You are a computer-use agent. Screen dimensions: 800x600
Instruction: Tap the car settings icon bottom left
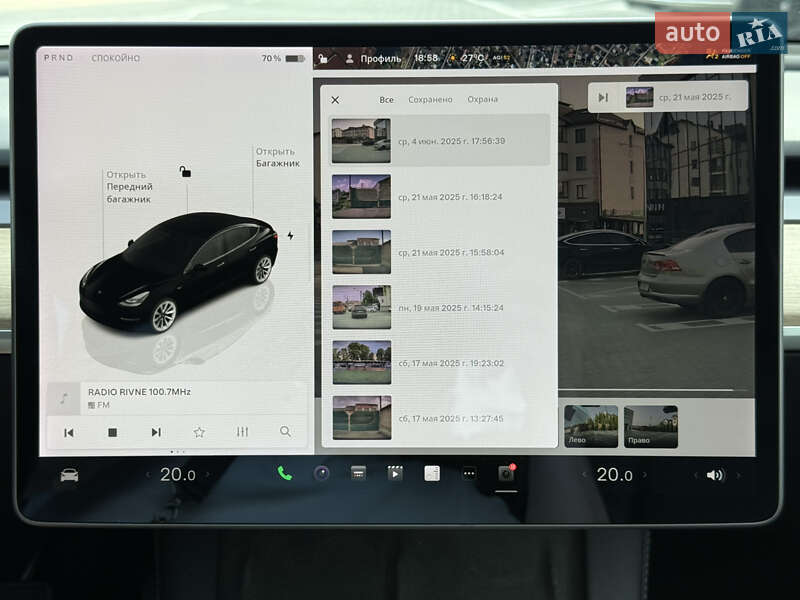pyautogui.click(x=66, y=477)
